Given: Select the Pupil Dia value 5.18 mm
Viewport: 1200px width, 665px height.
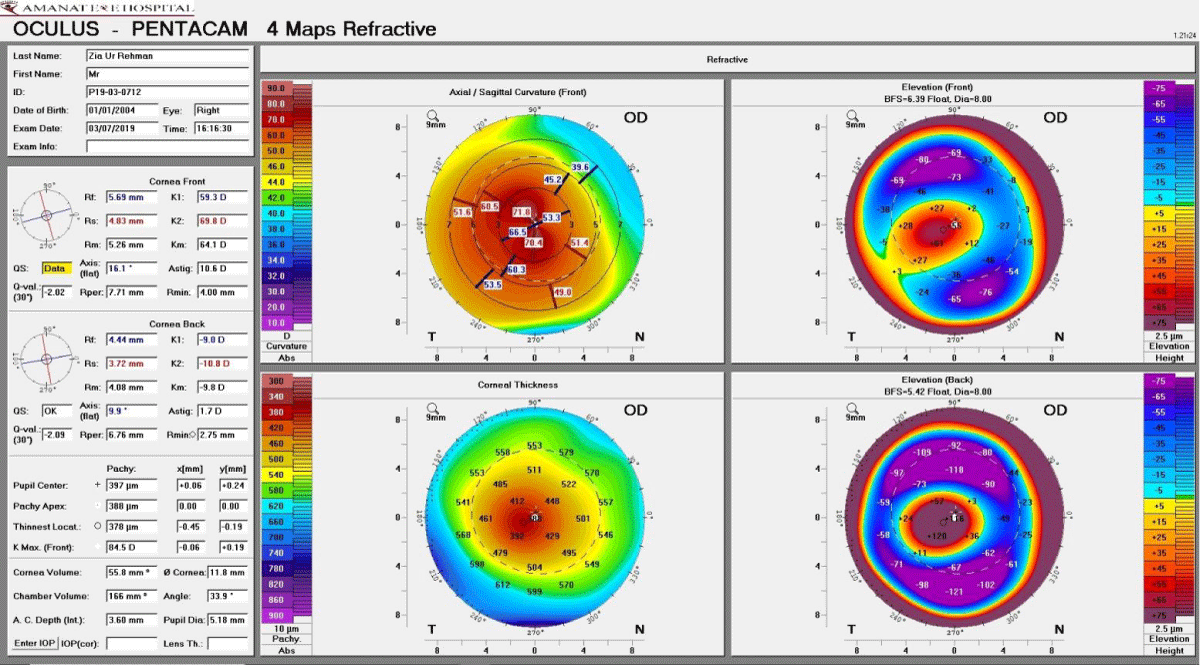Looking at the screenshot, I should pyautogui.click(x=227, y=620).
